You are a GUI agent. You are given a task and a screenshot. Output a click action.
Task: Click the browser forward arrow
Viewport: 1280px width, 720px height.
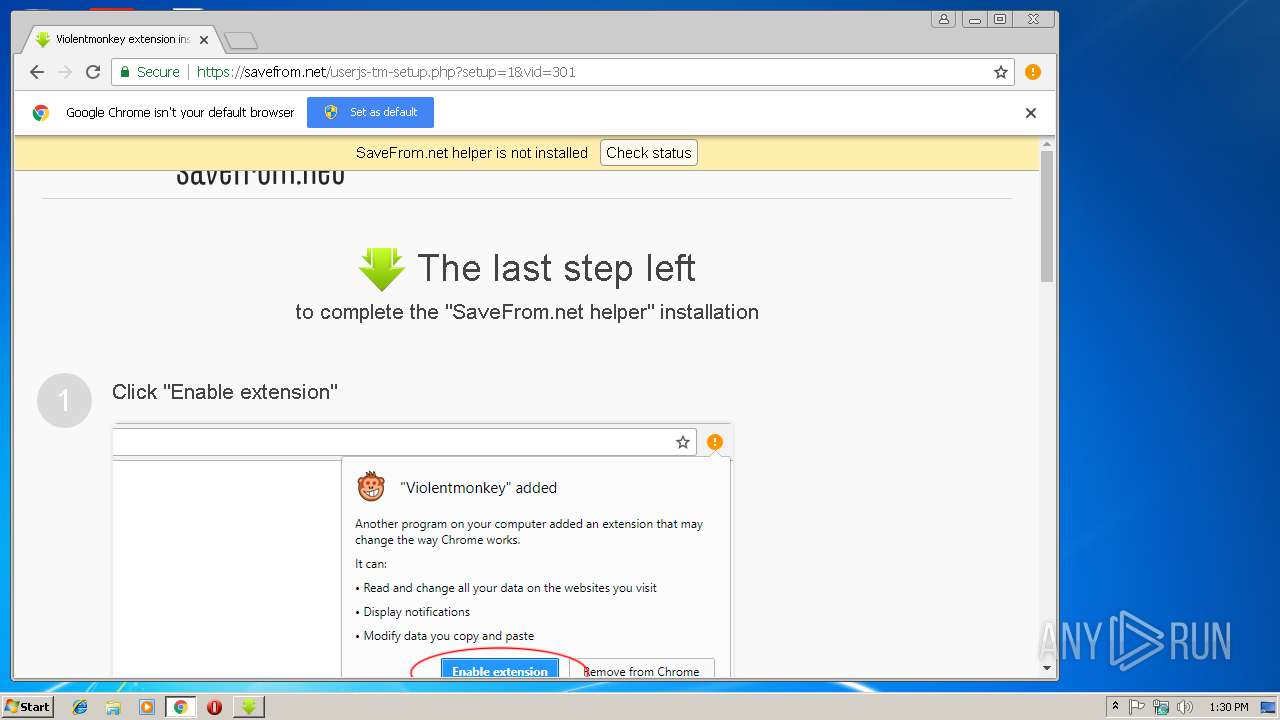tap(65, 72)
